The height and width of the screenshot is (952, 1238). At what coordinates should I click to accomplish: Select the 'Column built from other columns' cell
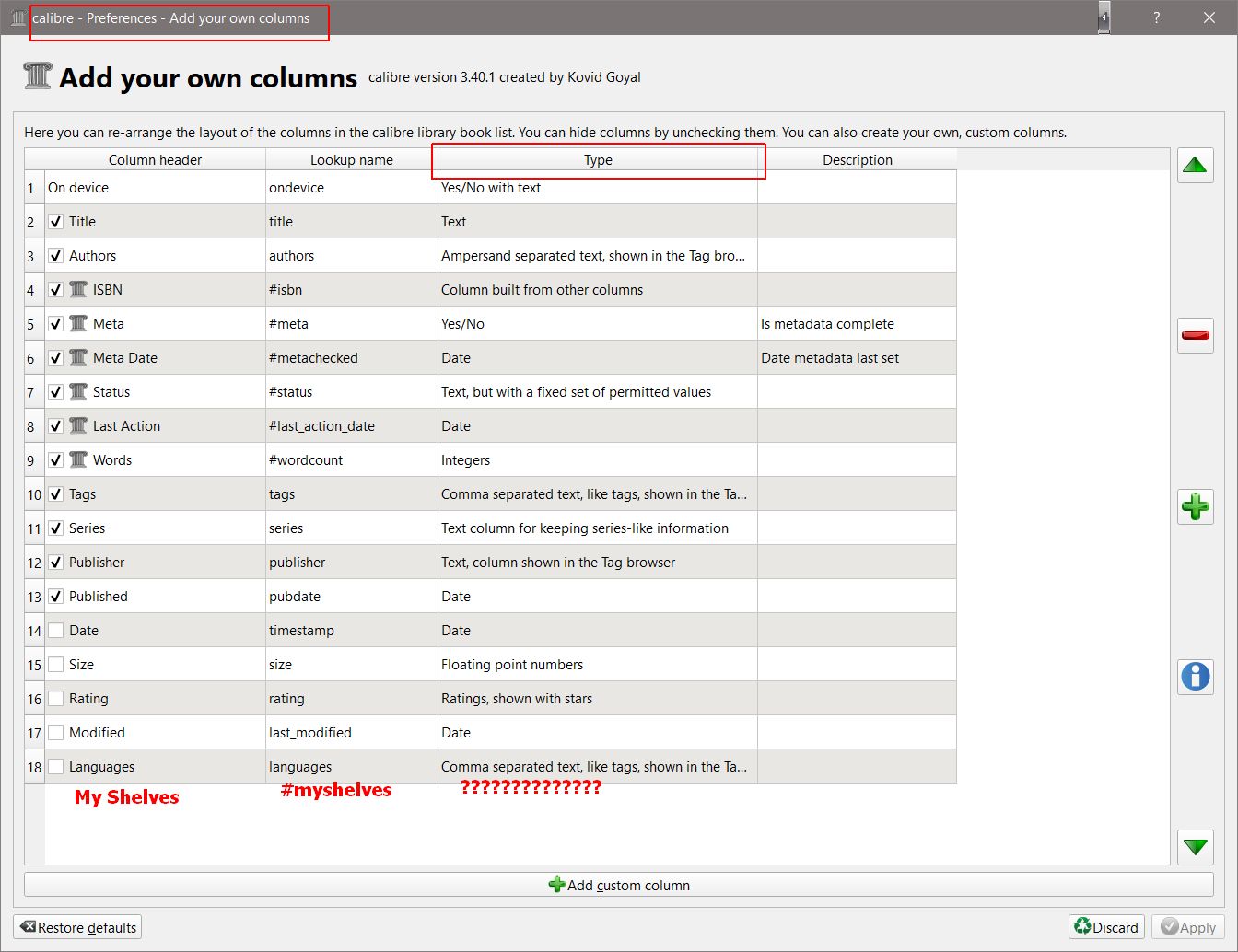[x=598, y=290]
